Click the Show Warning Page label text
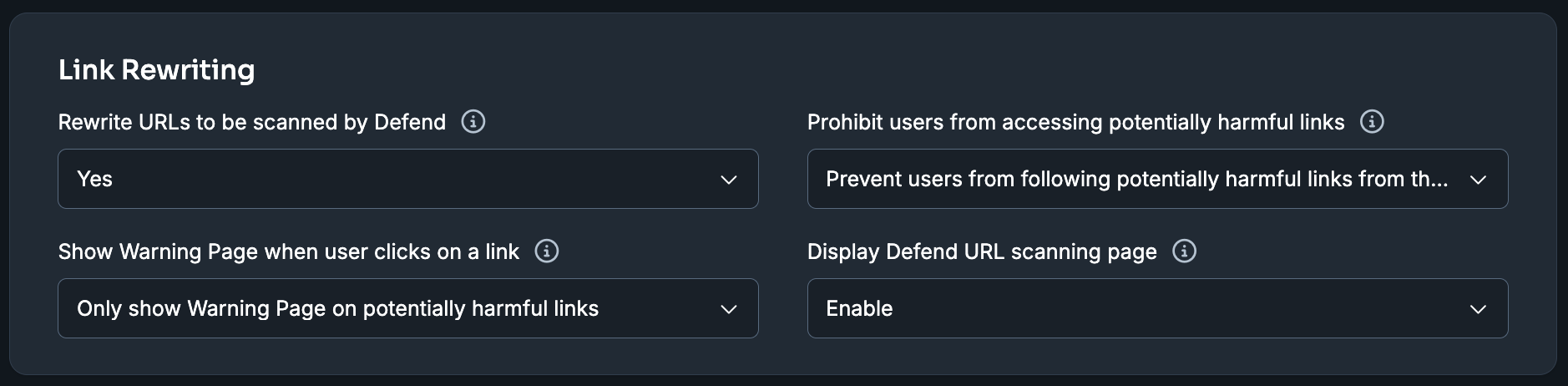Viewport: 1568px width, 386px height. click(x=289, y=251)
